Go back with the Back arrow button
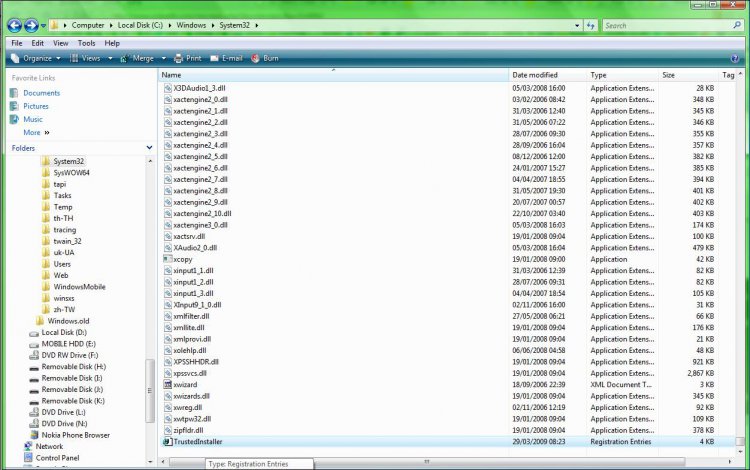750x470 pixels. [14, 25]
